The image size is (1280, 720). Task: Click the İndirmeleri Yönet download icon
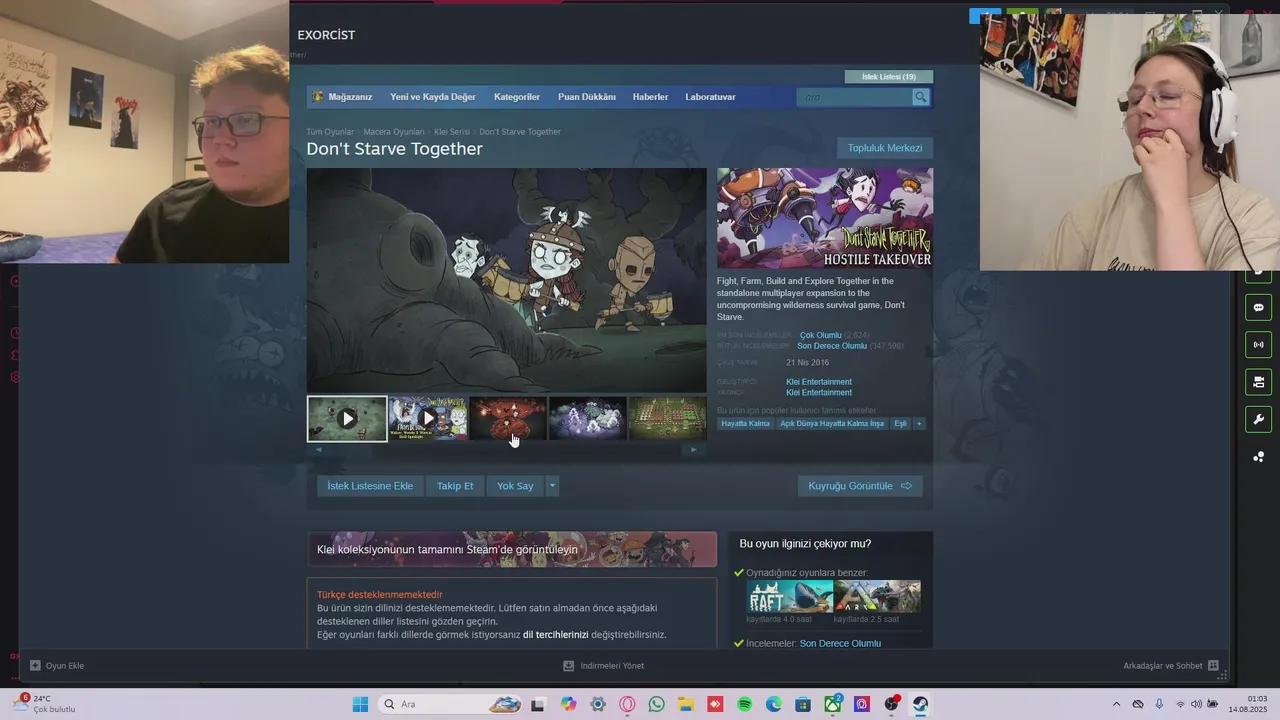pos(568,665)
